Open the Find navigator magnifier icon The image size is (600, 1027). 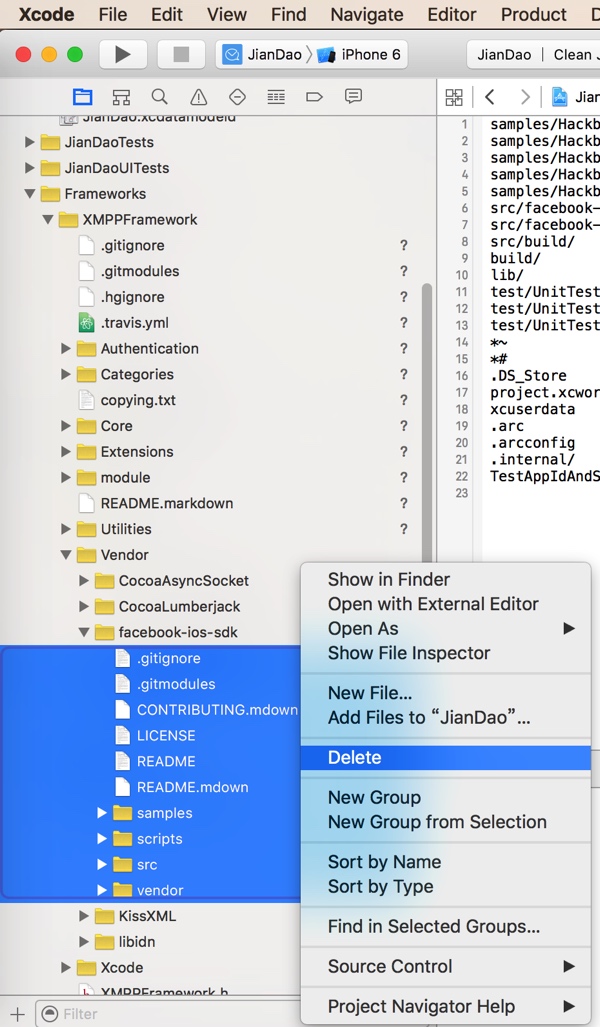pos(160,97)
